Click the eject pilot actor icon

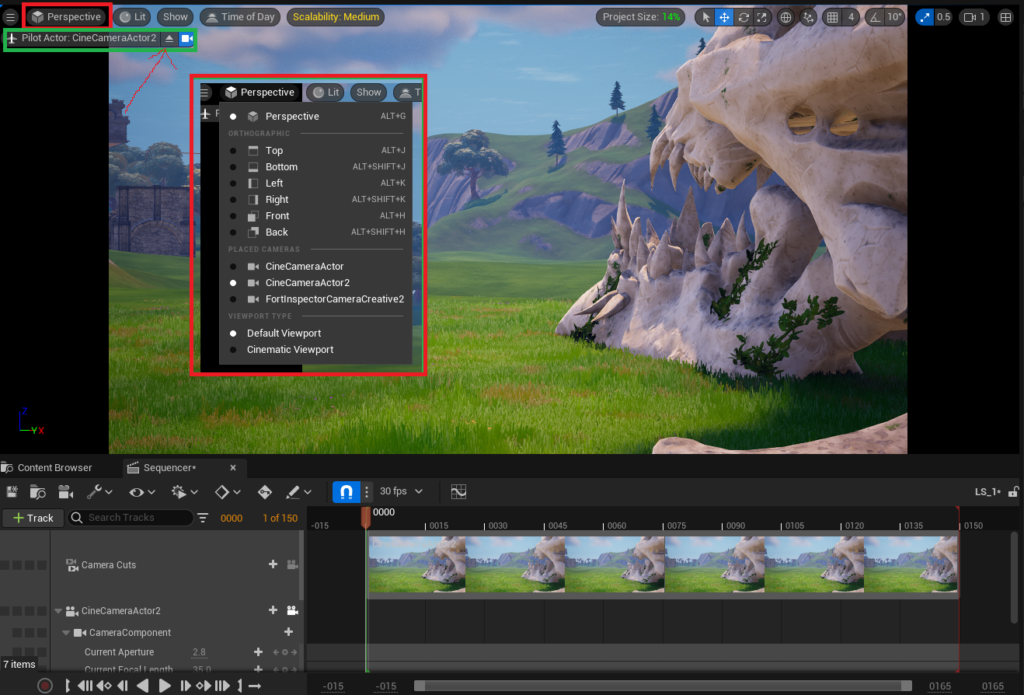coord(169,39)
